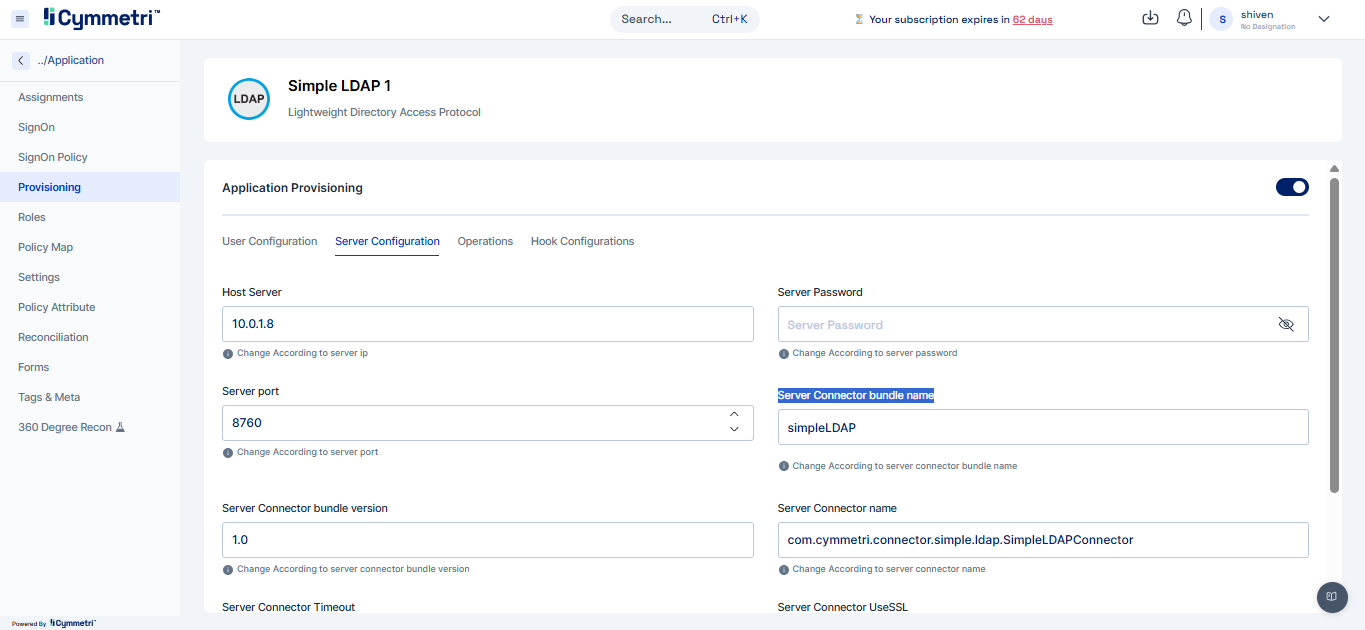The height and width of the screenshot is (630, 1365).
Task: Select Provisioning in the sidebar
Action: 90,187
